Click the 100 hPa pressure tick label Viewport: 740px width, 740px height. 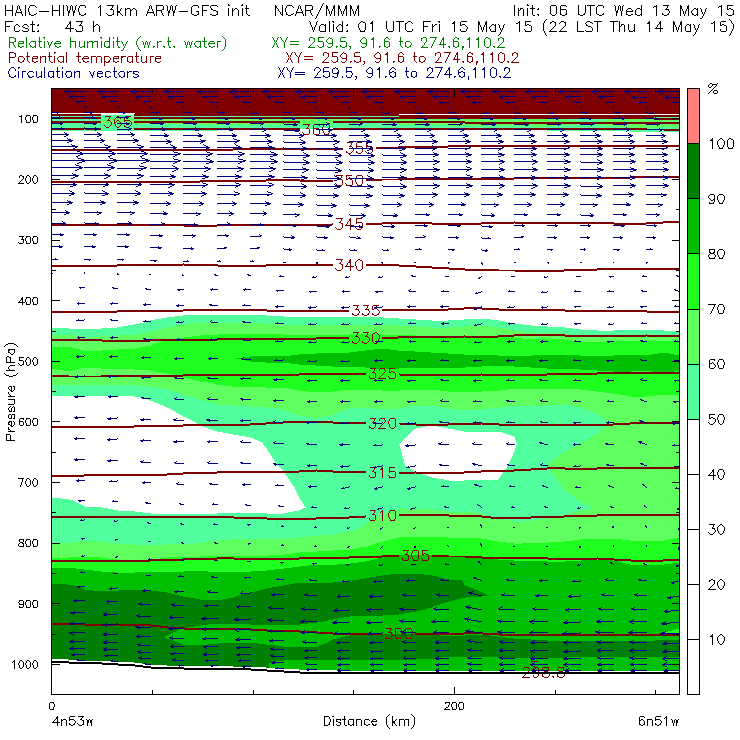tap(28, 119)
